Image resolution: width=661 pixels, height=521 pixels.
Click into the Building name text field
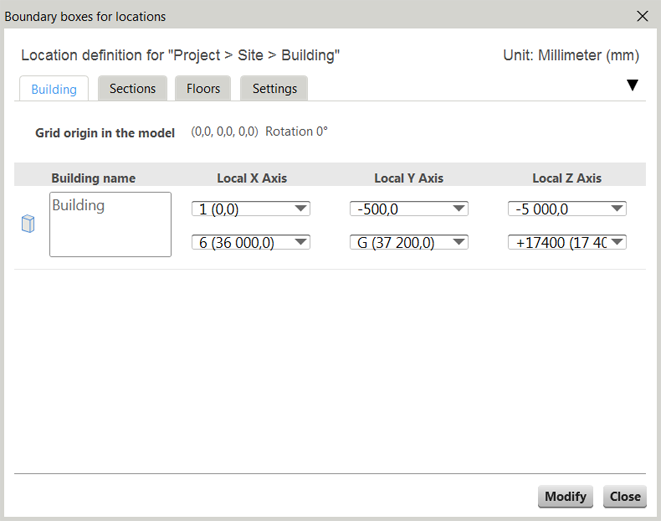tap(110, 224)
